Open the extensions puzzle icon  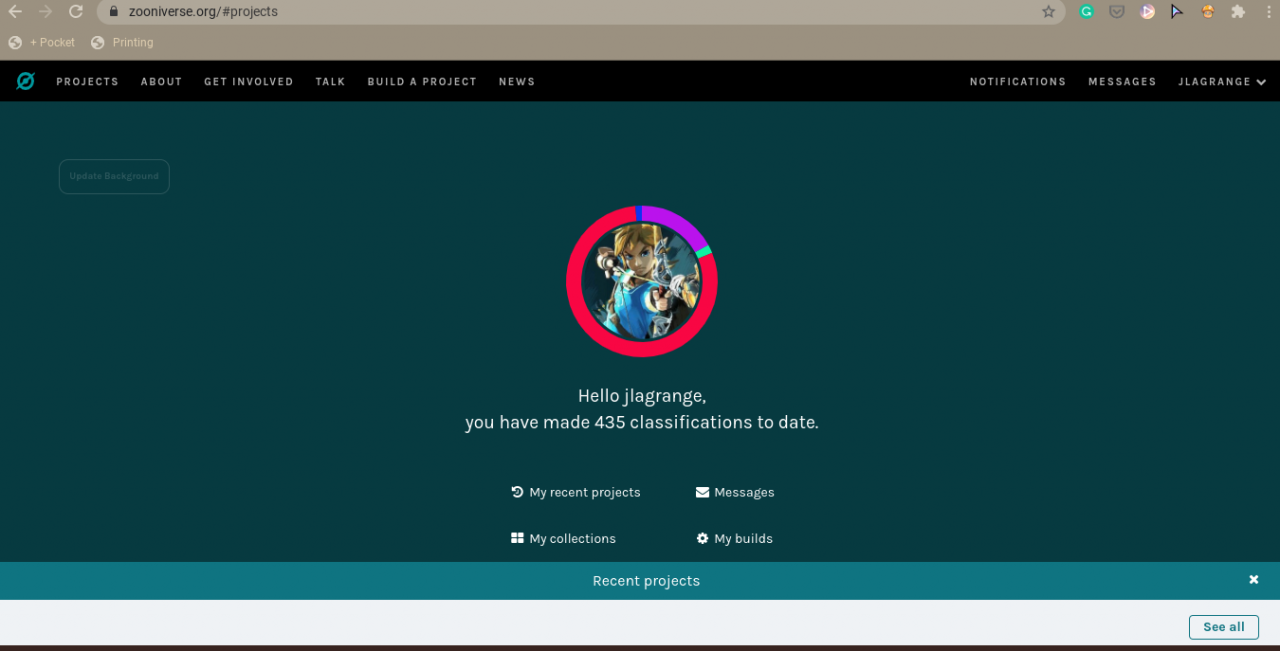click(x=1238, y=12)
